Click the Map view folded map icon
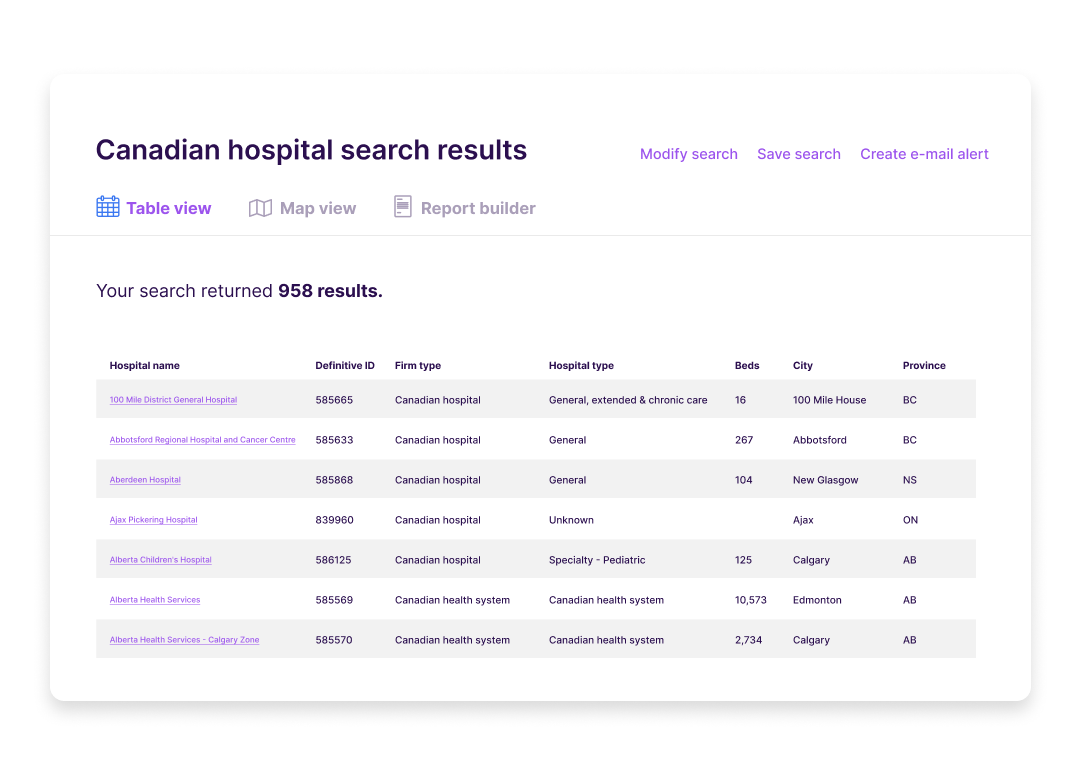Viewport: 1080px width, 774px height. click(260, 208)
